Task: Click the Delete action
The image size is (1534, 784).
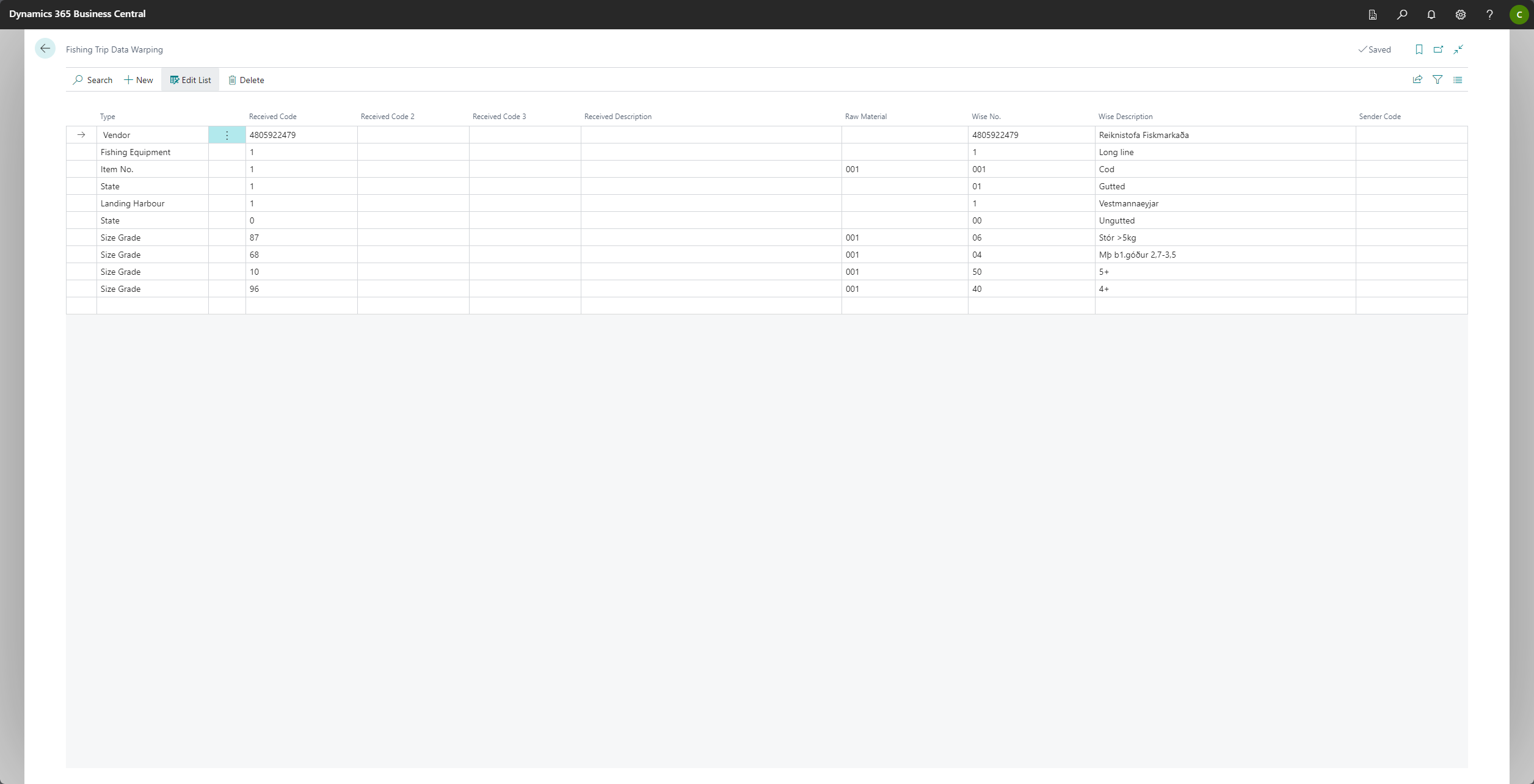Action: tap(246, 80)
